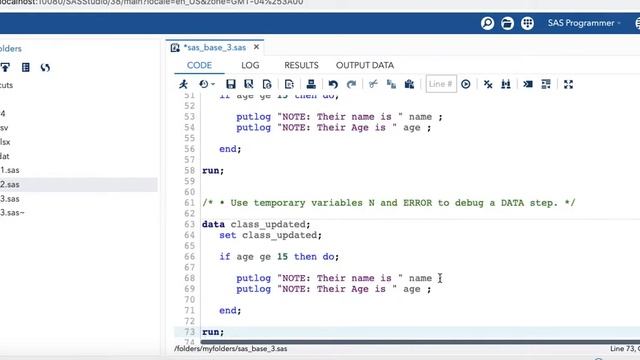Select the 3.sas file in the tree
Screen dimensions: 640x360
[10, 199]
